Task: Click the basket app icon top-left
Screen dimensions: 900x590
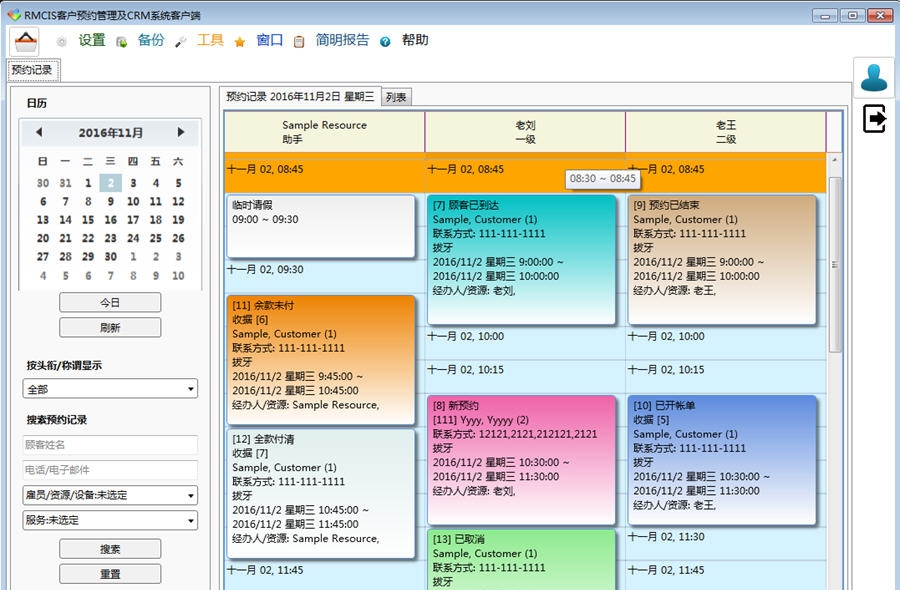Action: (24, 40)
